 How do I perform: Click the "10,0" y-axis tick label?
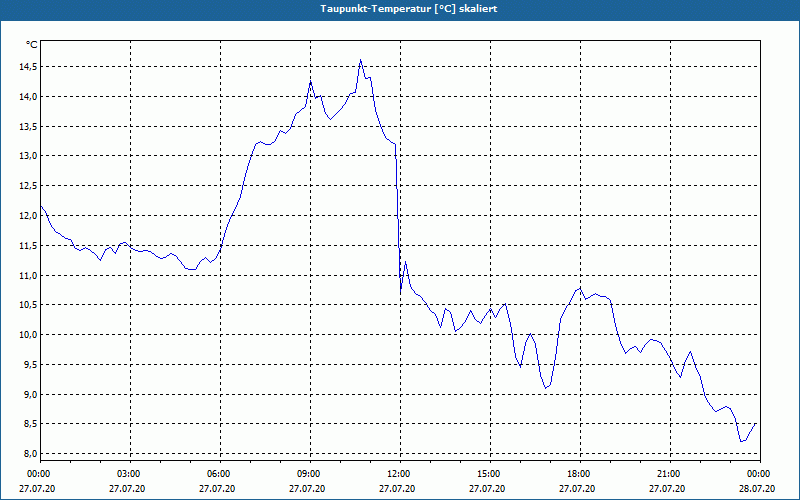28,335
